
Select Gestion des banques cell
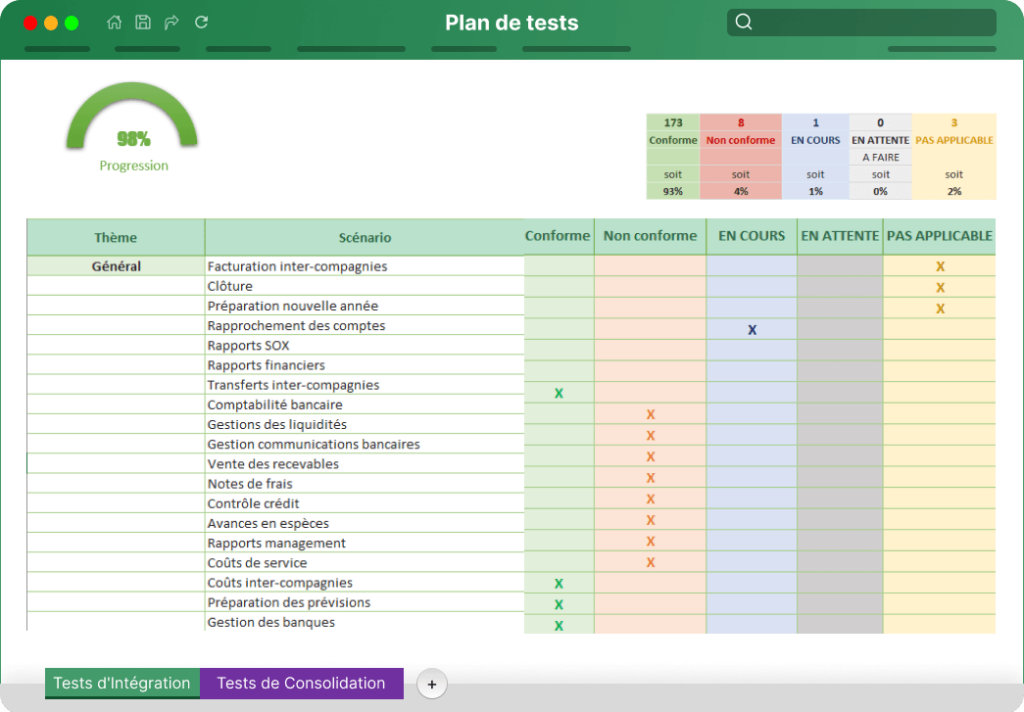tap(364, 622)
